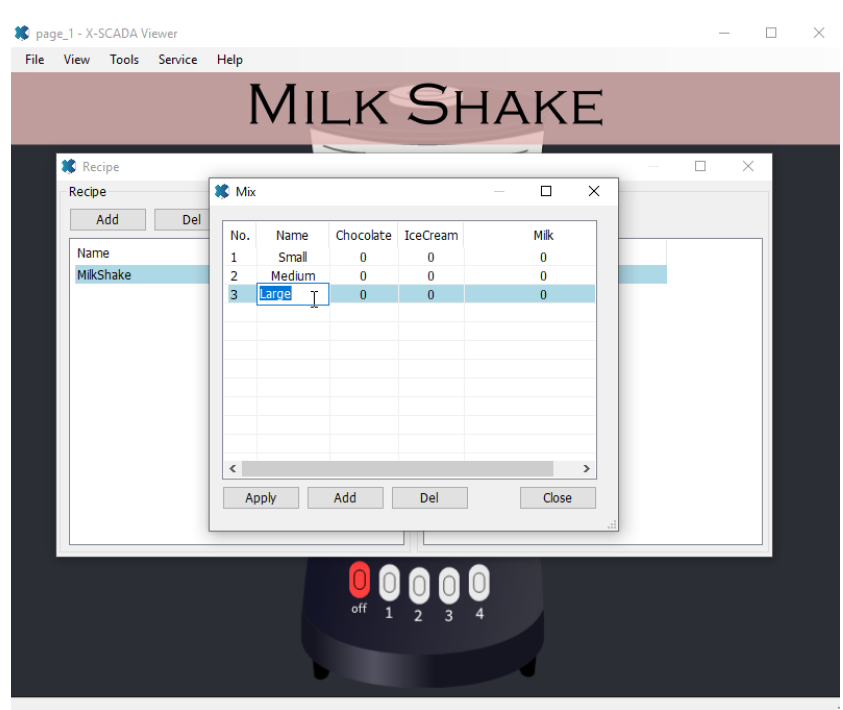This screenshot has width=843, height=710.
Task: Click the Add button in Mix dialog
Action: 345,498
